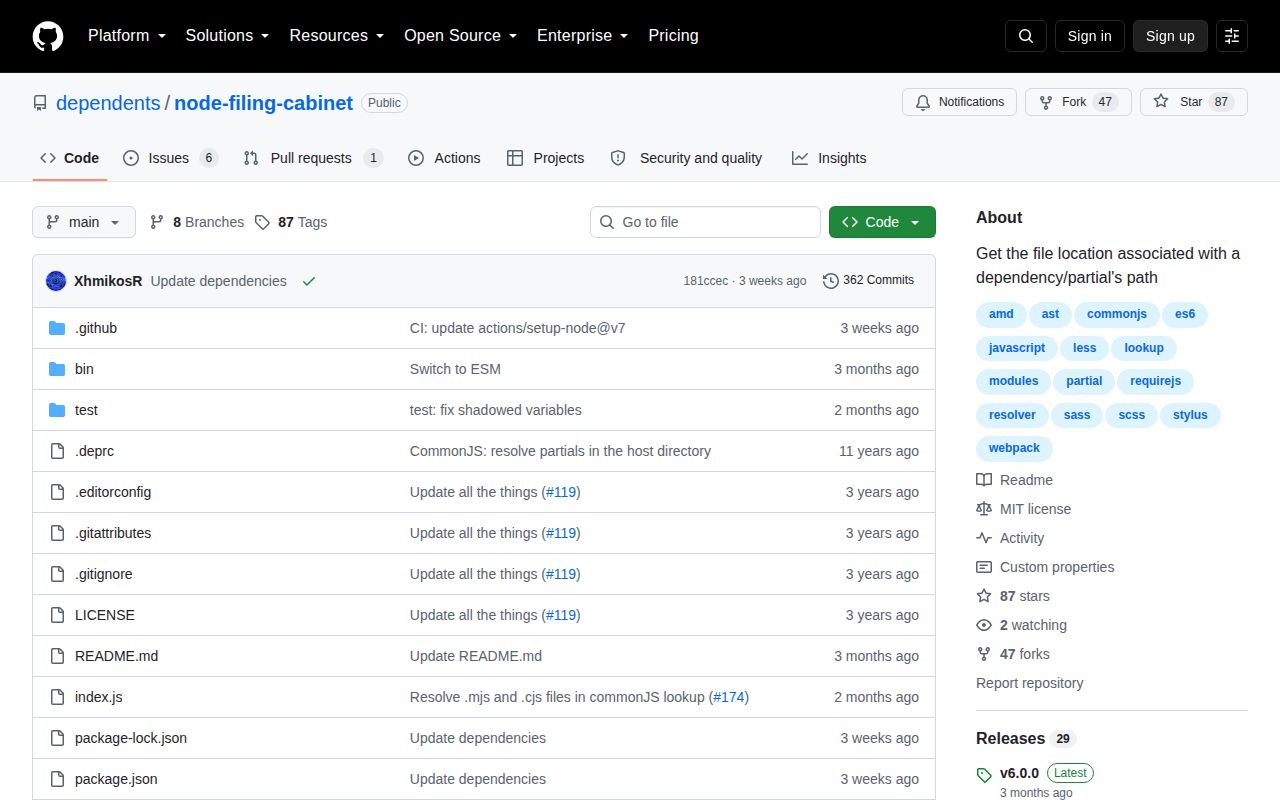The width and height of the screenshot is (1280, 800).
Task: Click the Sign in button
Action: coord(1089,36)
